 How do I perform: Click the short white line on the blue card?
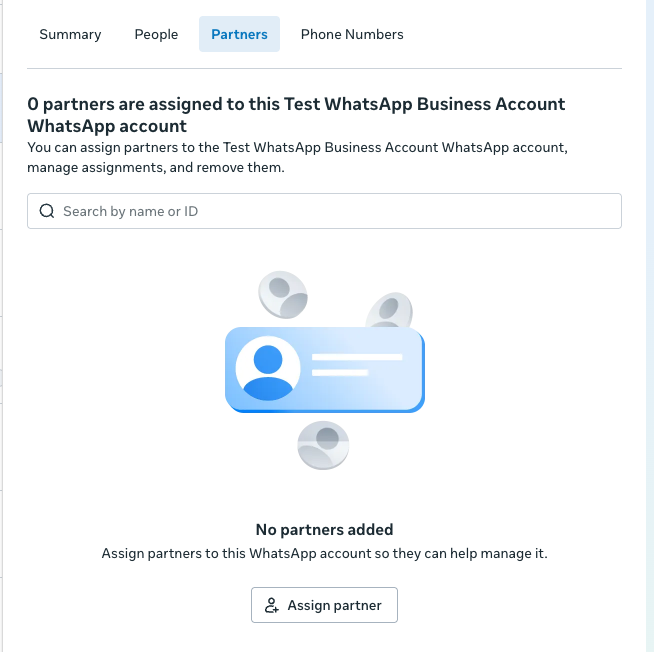[x=340, y=373]
